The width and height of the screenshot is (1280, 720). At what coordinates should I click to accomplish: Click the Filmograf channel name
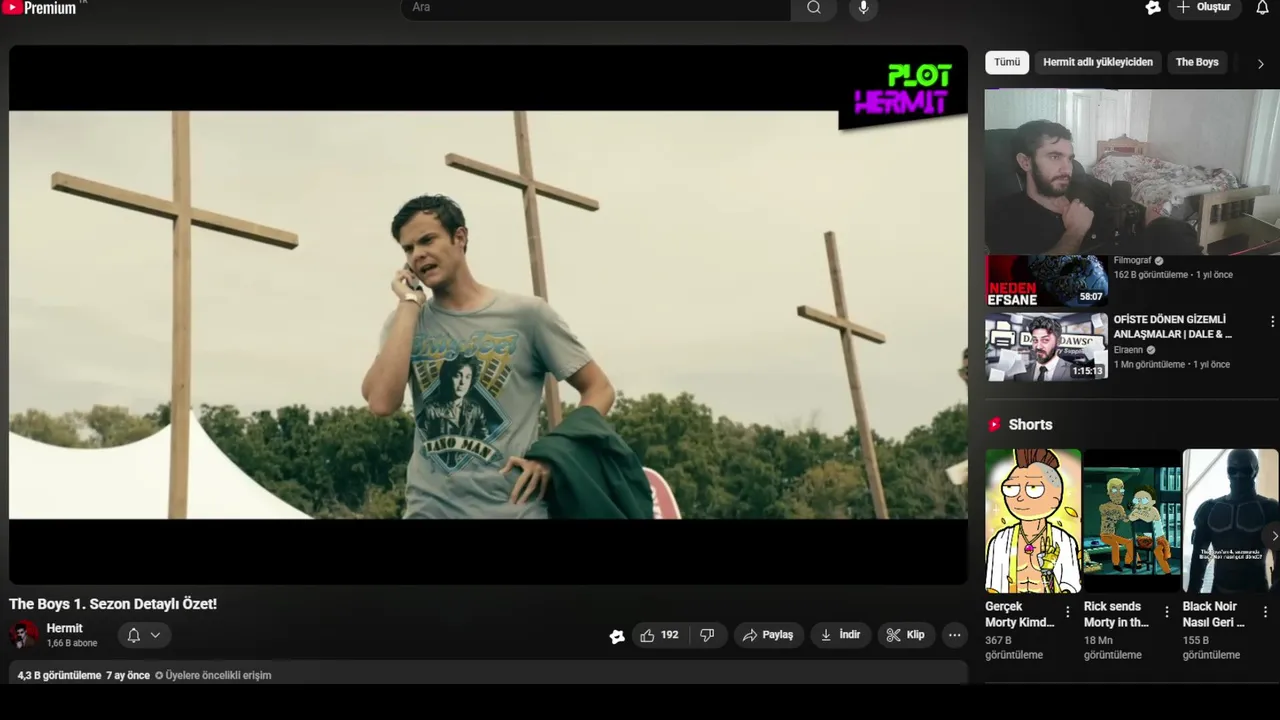point(1133,261)
